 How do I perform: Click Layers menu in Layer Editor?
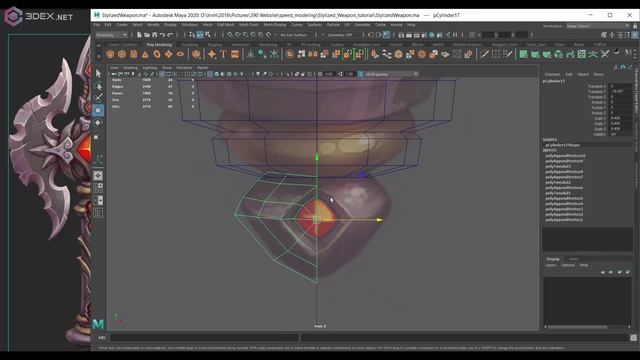(x=551, y=265)
